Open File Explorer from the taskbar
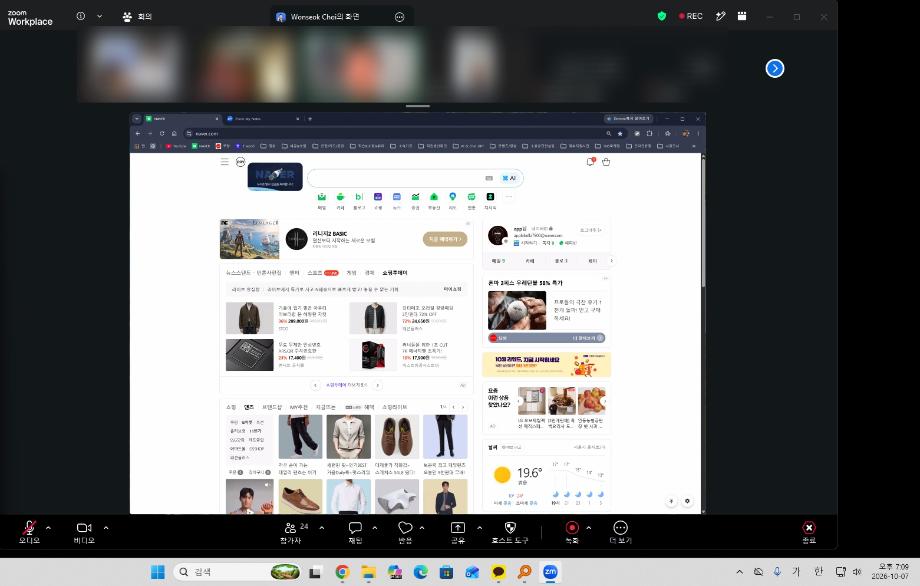Screen dimensions: 920x586 coord(368,572)
